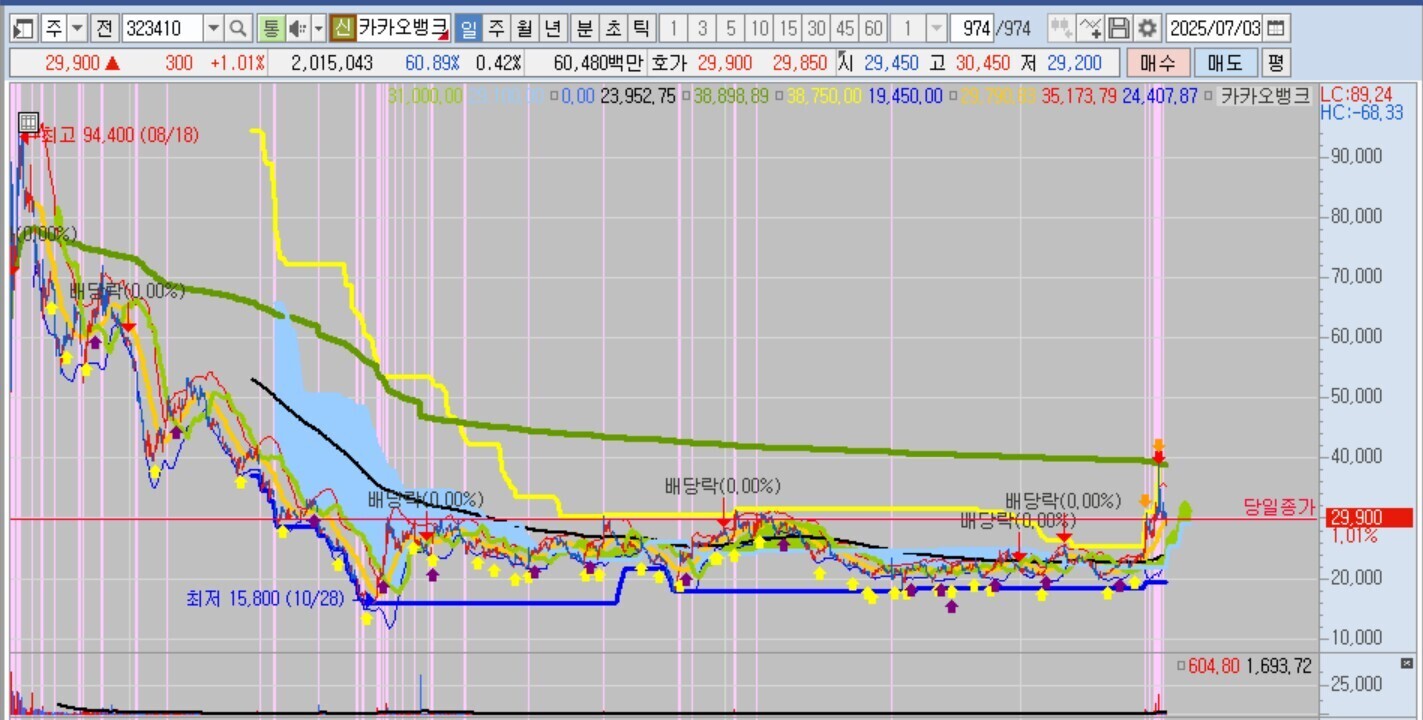The height and width of the screenshot is (720, 1423).
Task: Click the candlestick compare chart icon
Action: point(1061,28)
